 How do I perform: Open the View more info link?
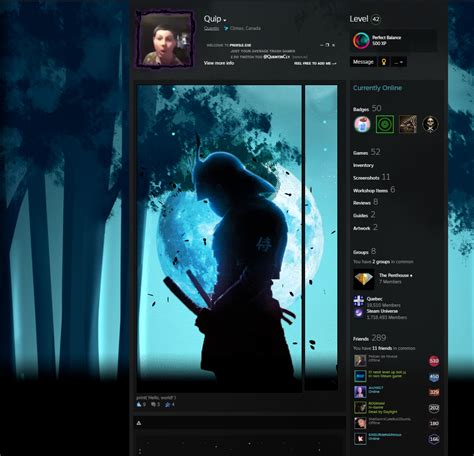tap(219, 63)
